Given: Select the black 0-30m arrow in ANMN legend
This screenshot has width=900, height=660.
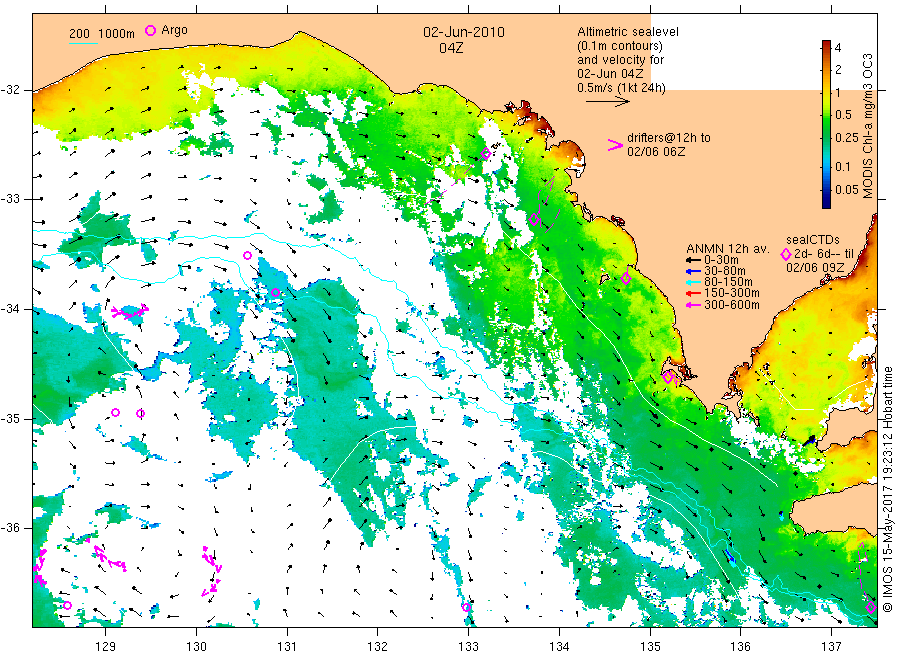Looking at the screenshot, I should [x=693, y=261].
